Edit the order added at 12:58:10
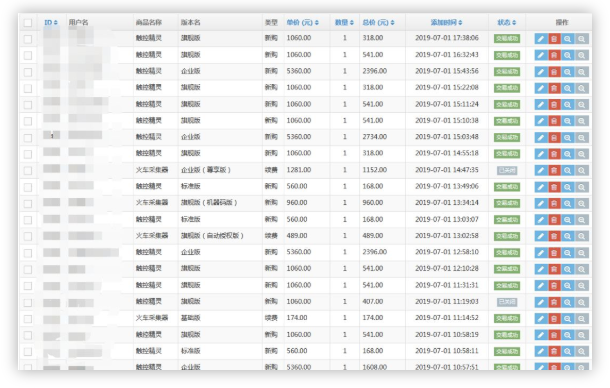Image resolution: width=610 pixels, height=388 pixels. [x=541, y=253]
